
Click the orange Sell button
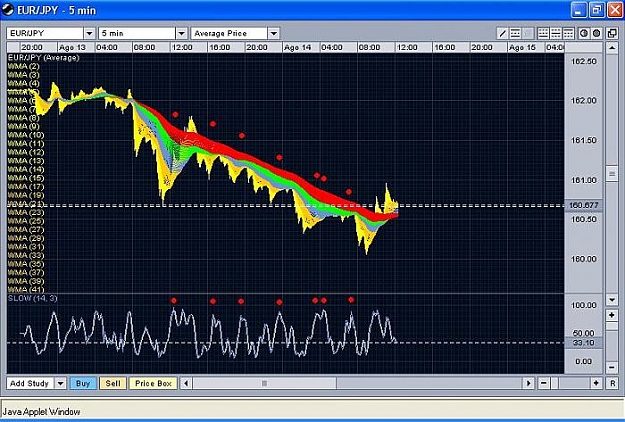point(113,383)
